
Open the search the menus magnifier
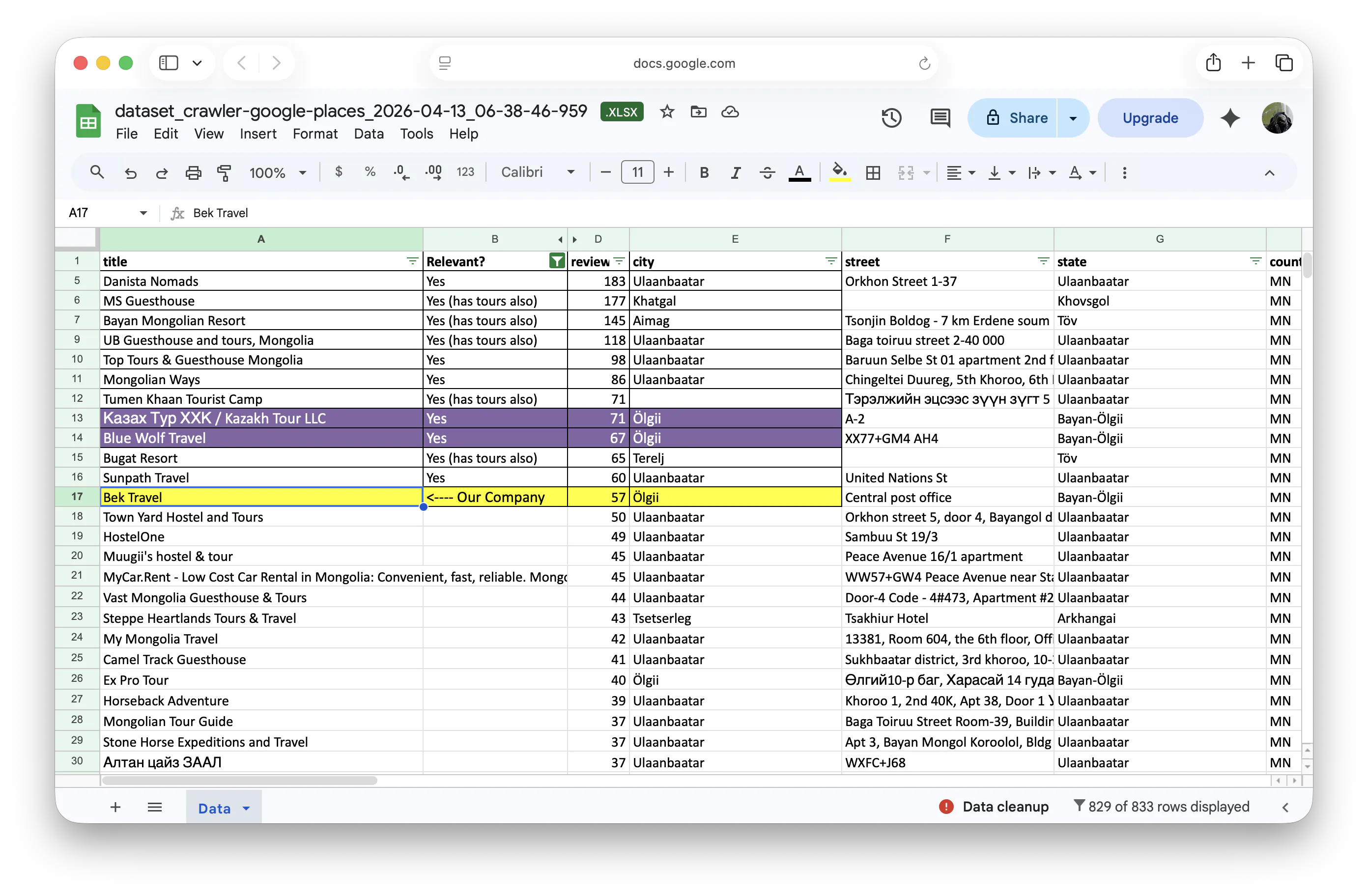97,172
